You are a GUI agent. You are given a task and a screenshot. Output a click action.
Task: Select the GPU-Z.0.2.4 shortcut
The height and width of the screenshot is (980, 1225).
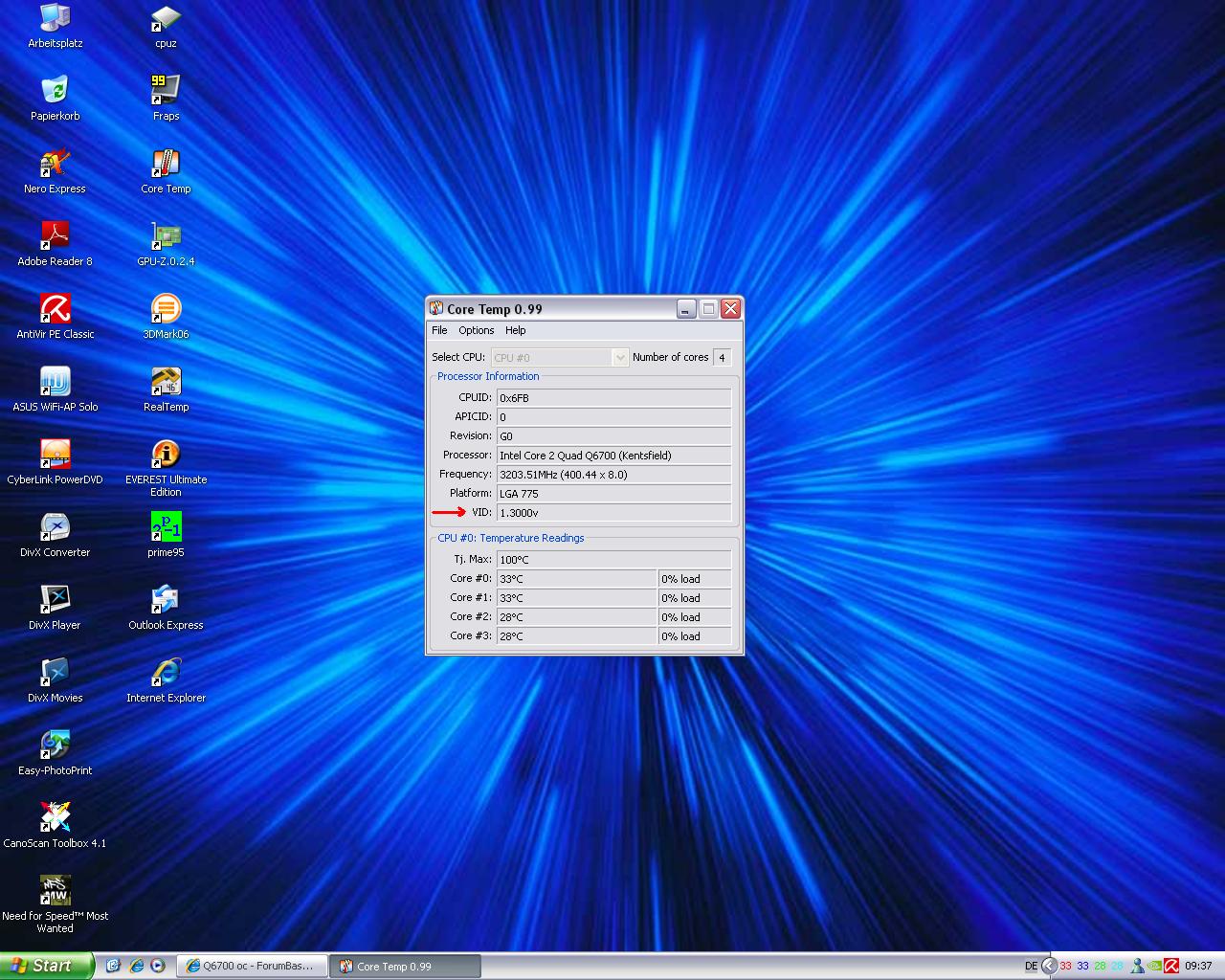166,244
